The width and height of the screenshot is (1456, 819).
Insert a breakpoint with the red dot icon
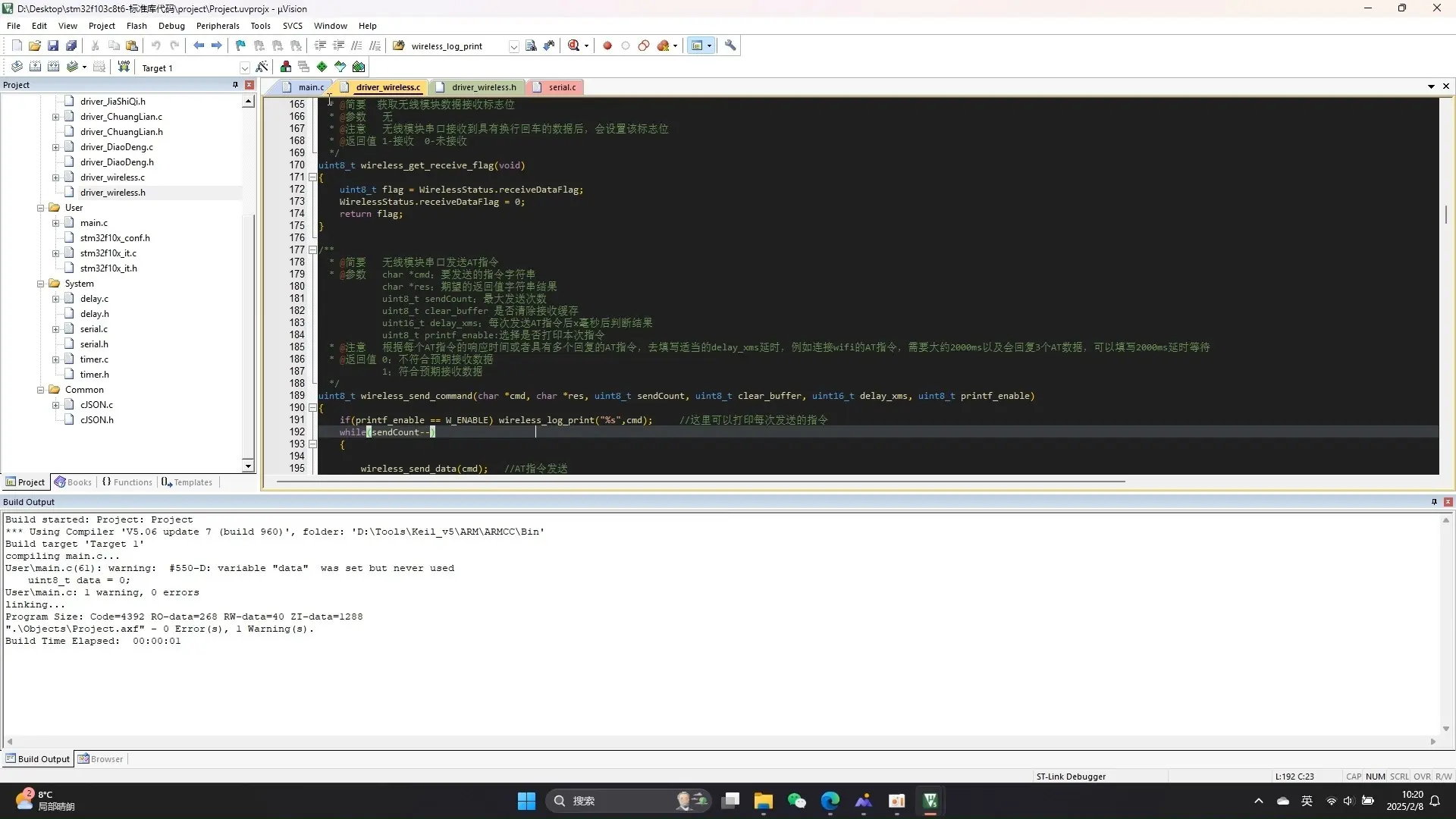607,45
